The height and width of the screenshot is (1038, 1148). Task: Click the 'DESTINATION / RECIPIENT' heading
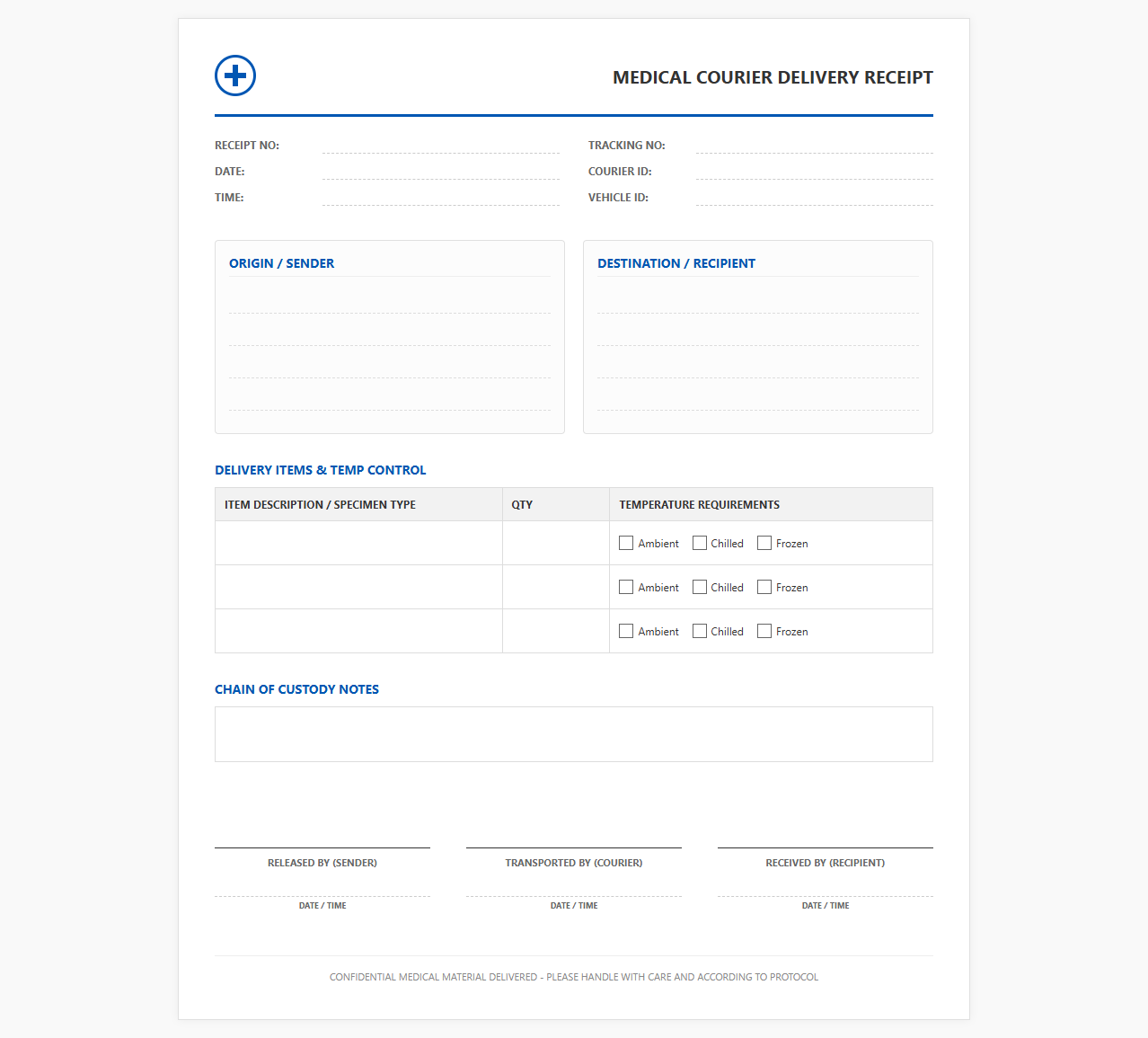pos(676,263)
